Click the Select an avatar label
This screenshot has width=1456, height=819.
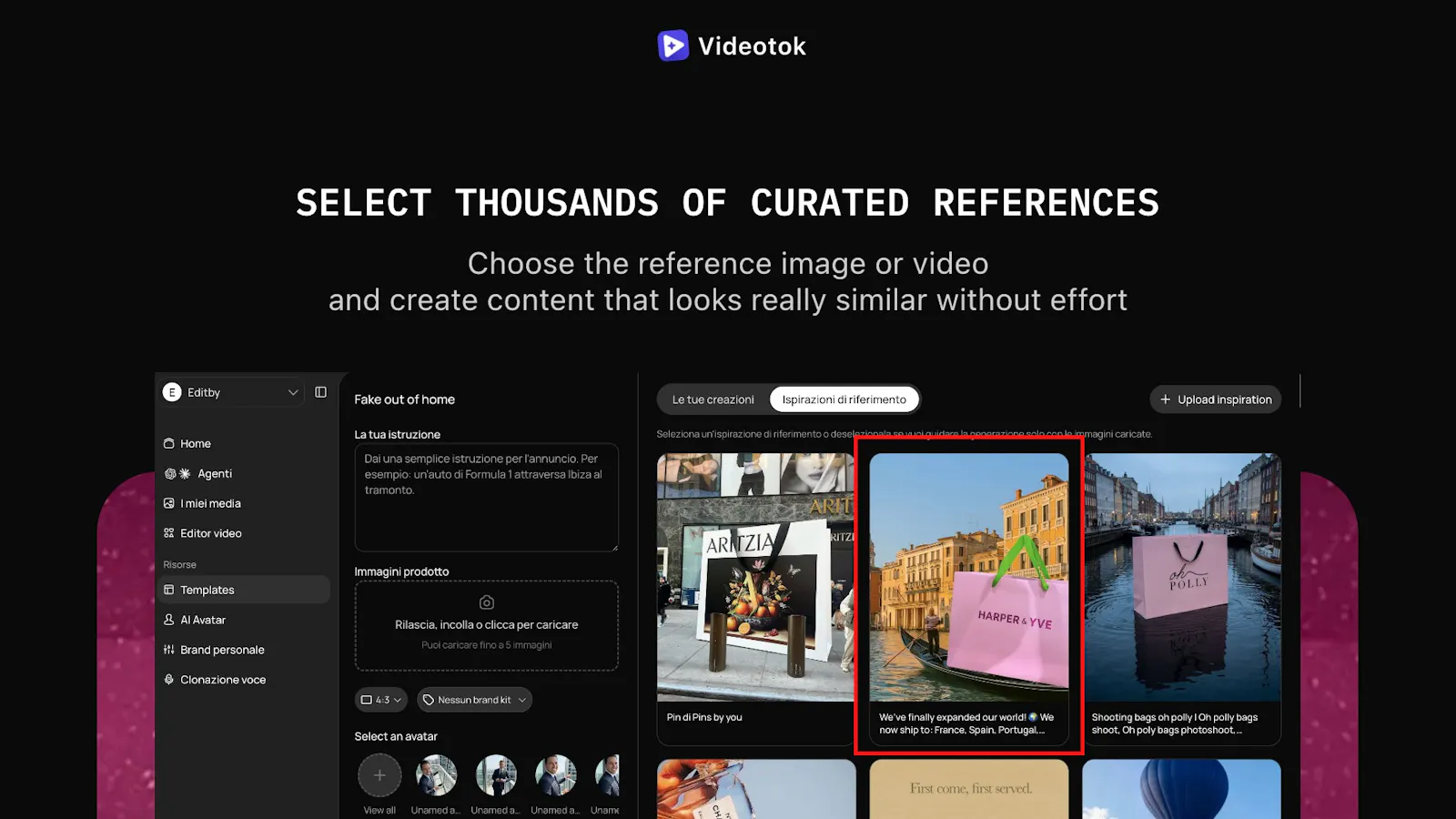tap(396, 736)
